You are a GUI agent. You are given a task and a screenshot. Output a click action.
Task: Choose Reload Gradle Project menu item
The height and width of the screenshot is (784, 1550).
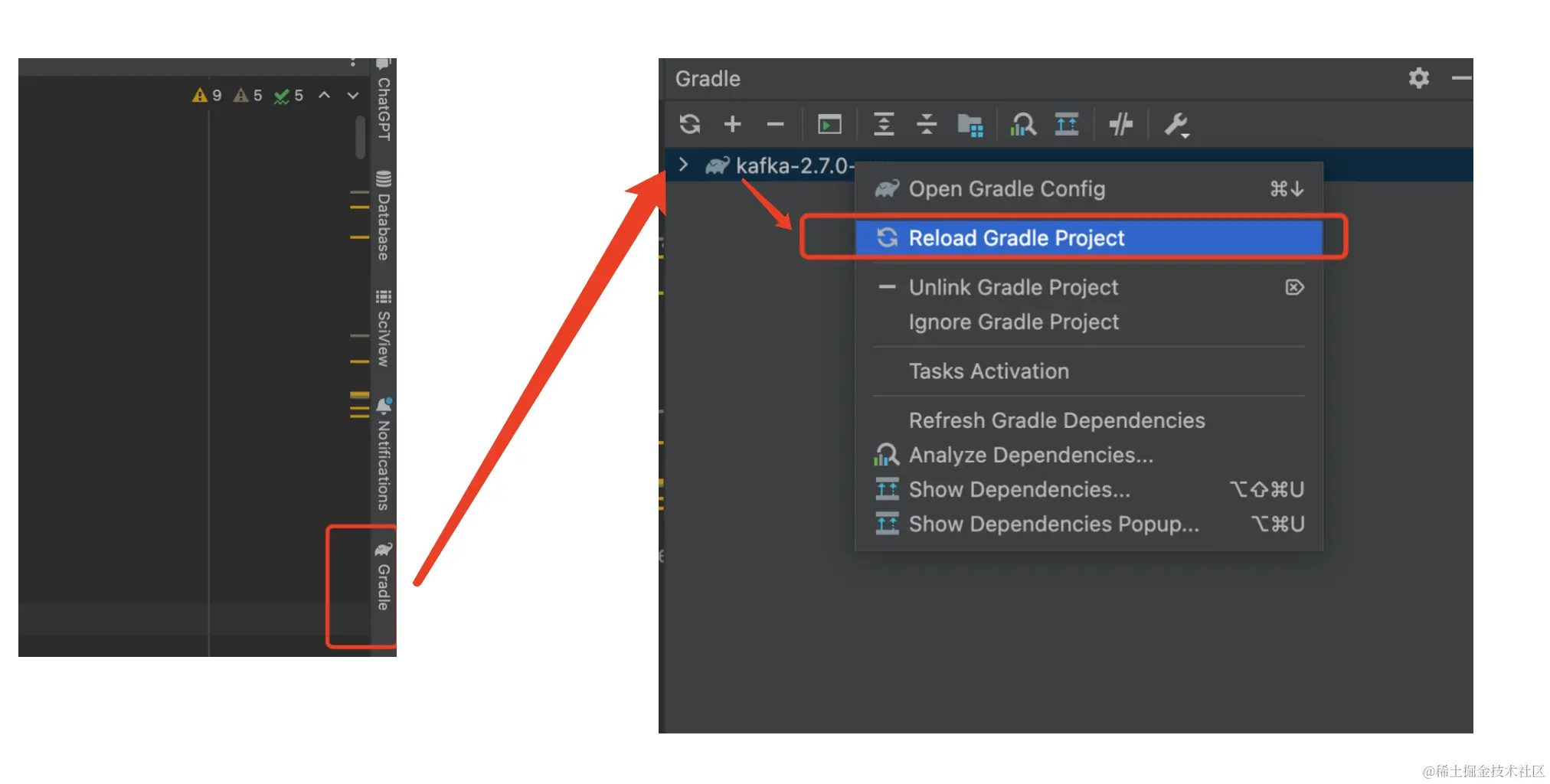coord(1088,238)
